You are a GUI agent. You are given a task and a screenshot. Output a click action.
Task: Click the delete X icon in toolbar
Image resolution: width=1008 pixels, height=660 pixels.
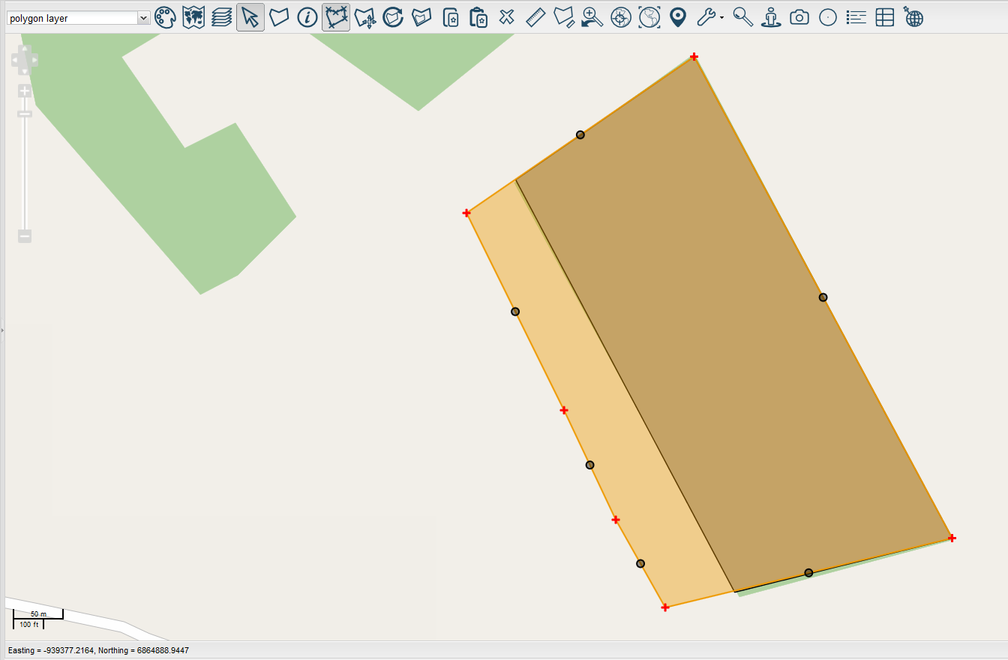coord(507,17)
